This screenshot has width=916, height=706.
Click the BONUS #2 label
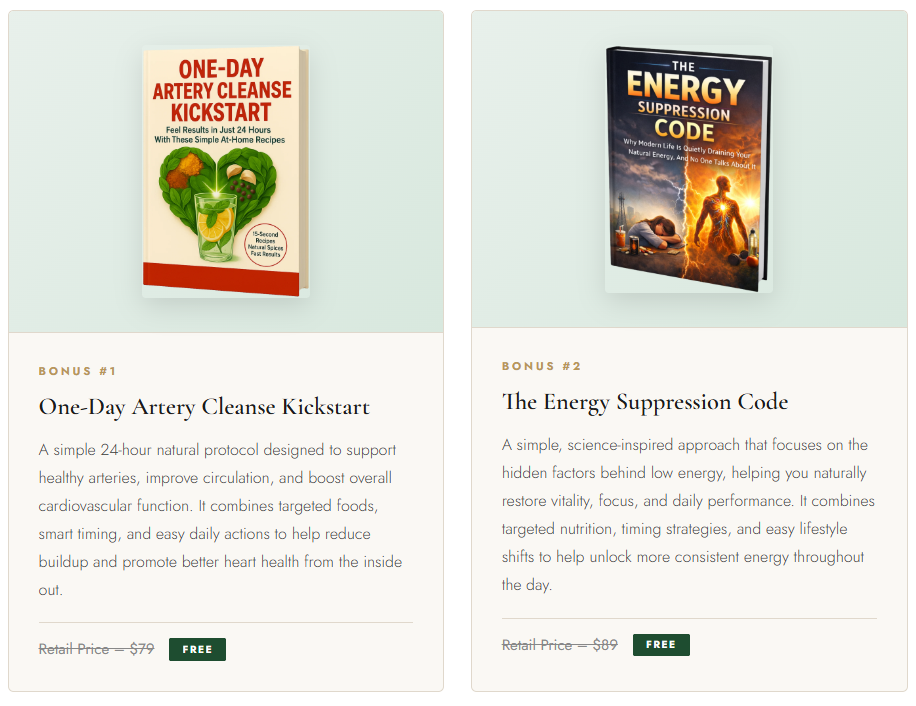point(541,366)
